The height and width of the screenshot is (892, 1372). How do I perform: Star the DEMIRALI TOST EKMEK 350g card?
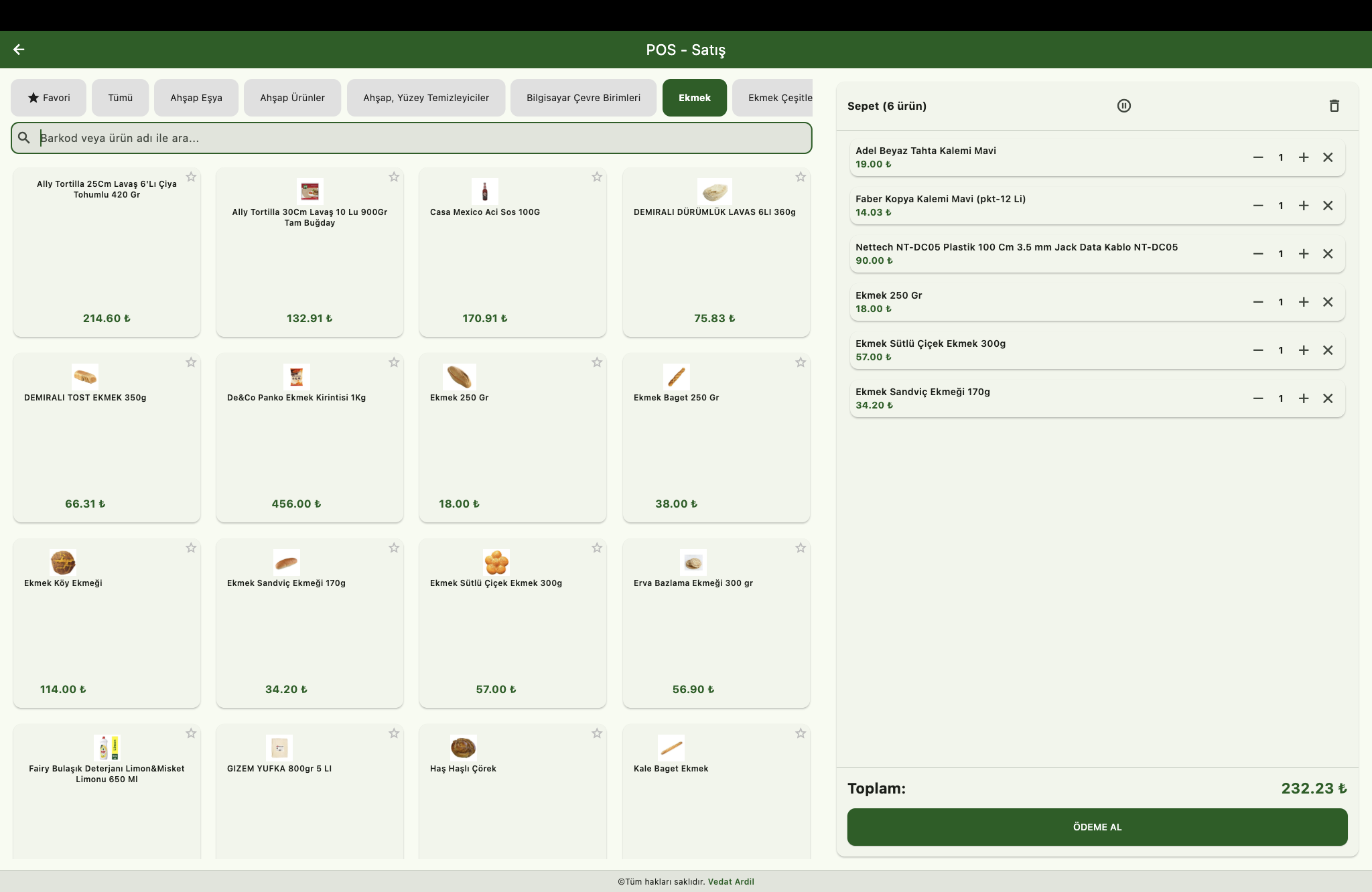191,362
